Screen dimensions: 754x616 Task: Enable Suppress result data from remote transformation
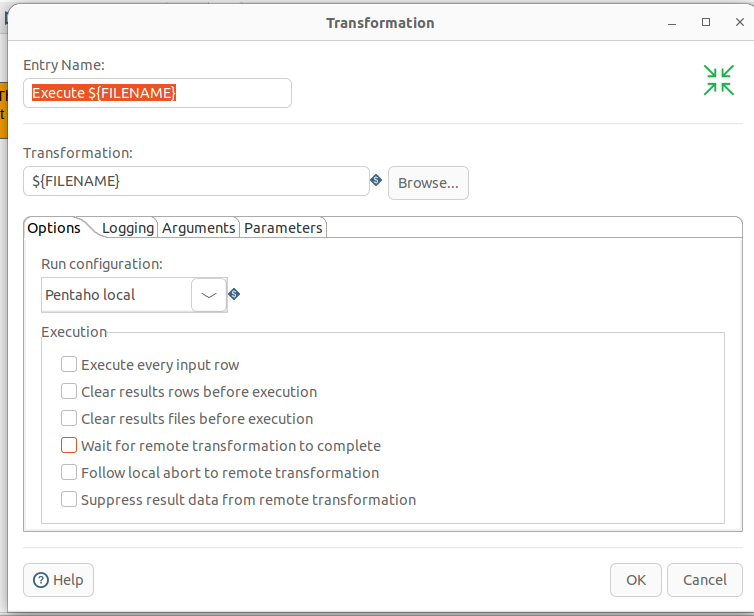pos(69,500)
